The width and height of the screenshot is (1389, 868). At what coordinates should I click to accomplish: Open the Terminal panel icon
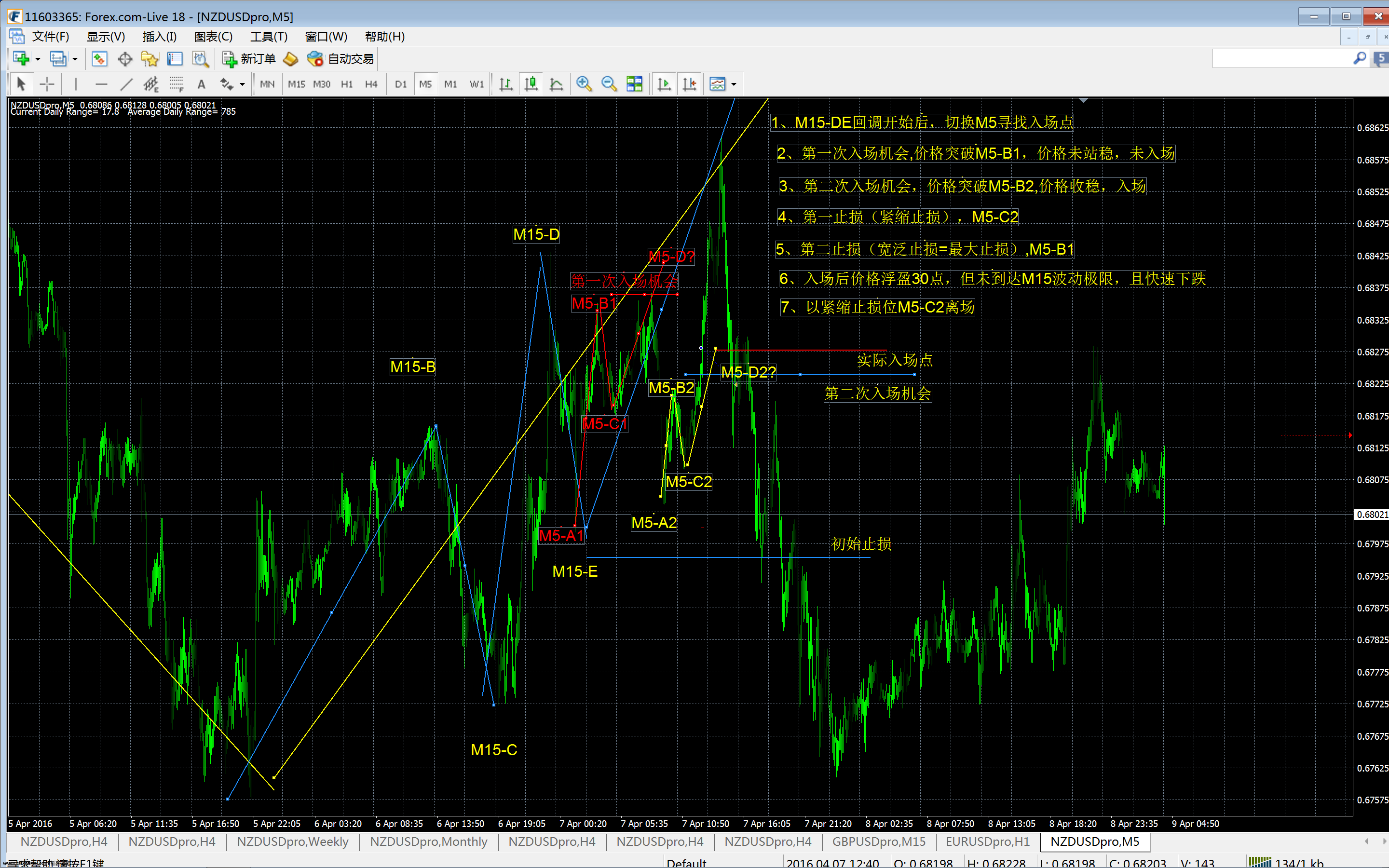click(x=175, y=58)
